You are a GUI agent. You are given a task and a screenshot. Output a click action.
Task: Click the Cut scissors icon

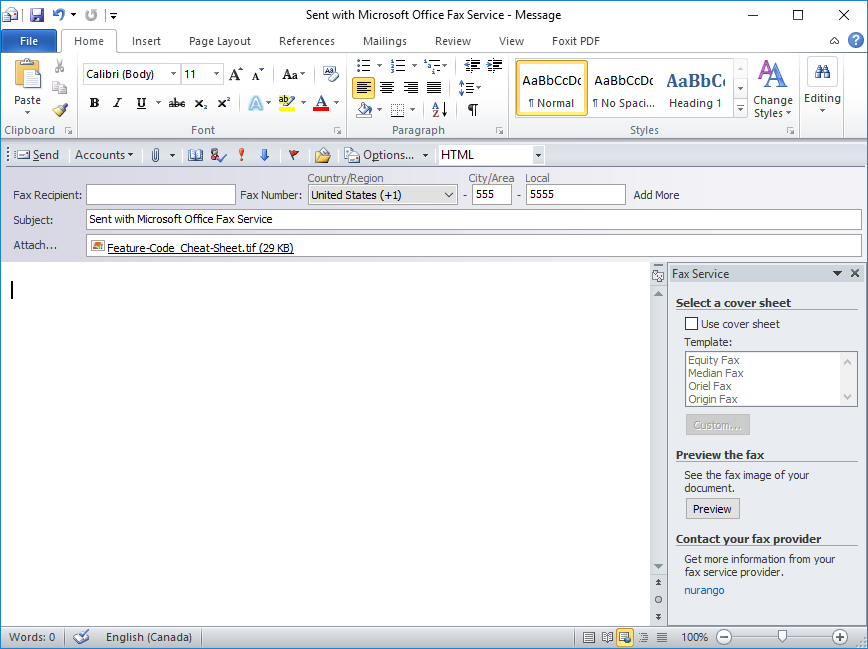coord(59,66)
